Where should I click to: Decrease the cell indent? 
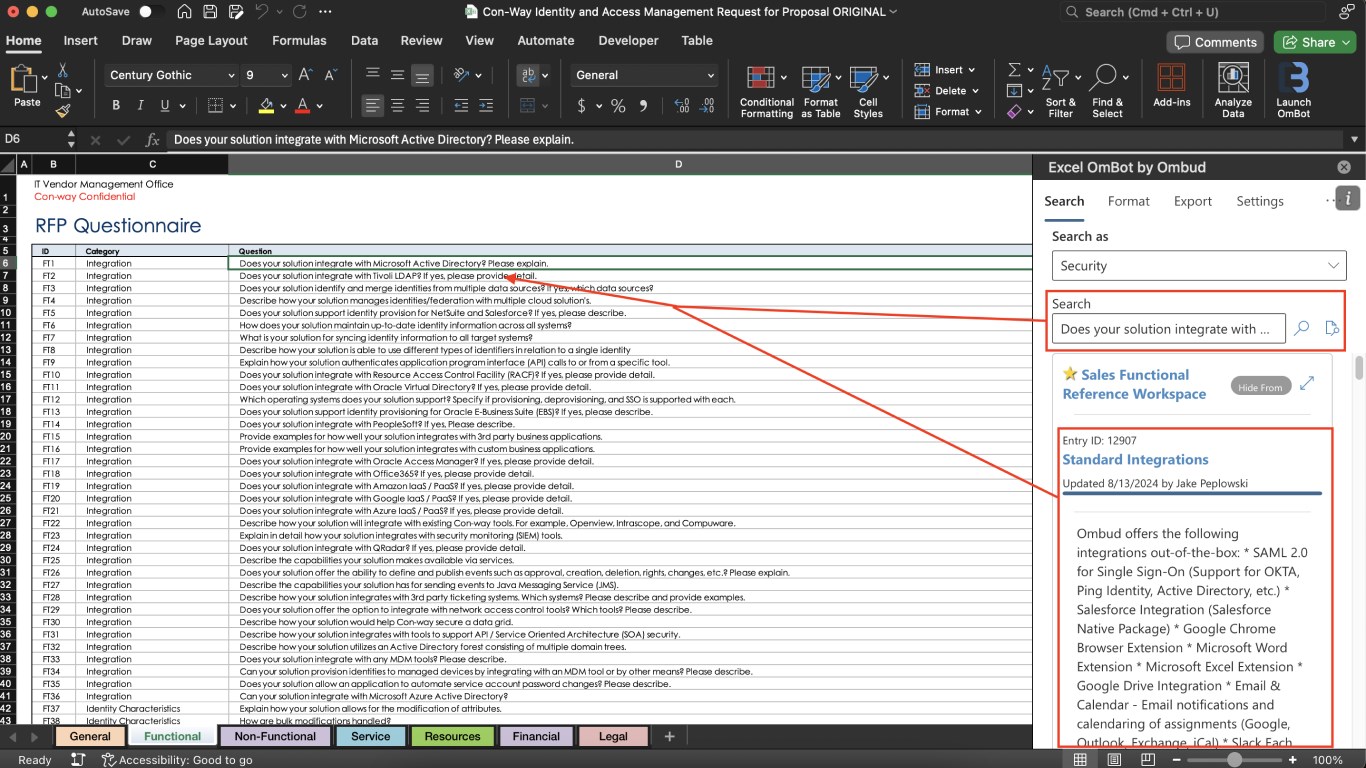pyautogui.click(x=461, y=106)
